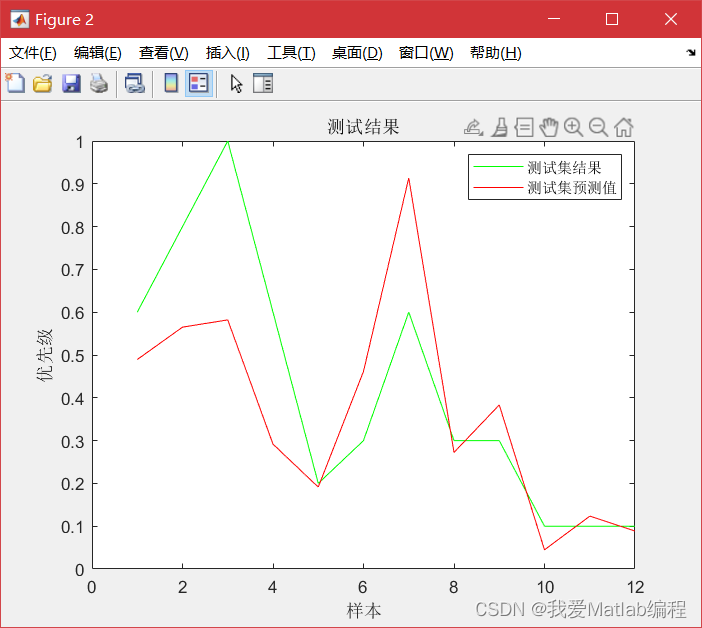The width and height of the screenshot is (702, 628).
Task: Open the 插入(I) menu
Action: (x=227, y=53)
